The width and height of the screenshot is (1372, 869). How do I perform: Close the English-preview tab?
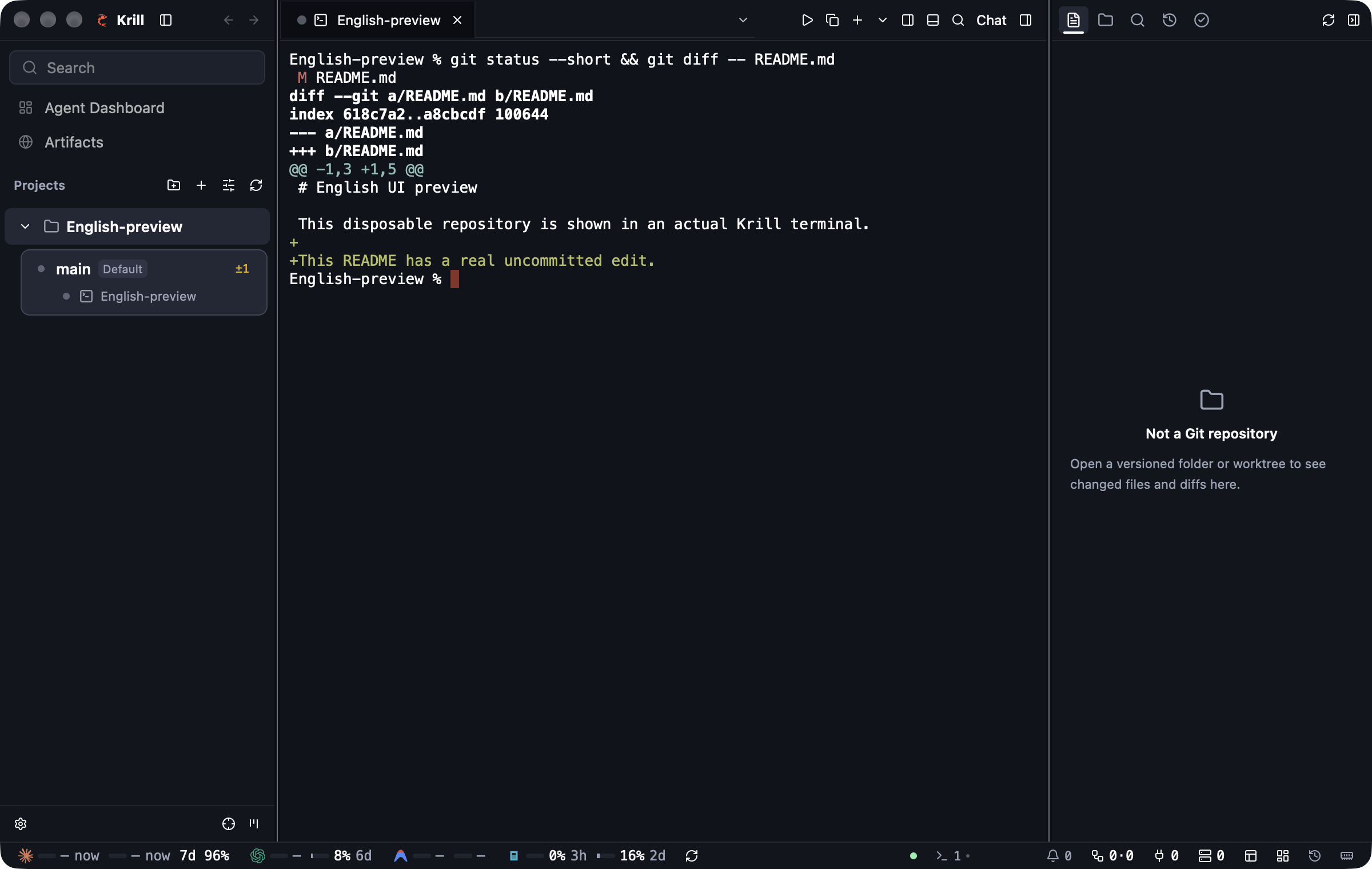(457, 20)
